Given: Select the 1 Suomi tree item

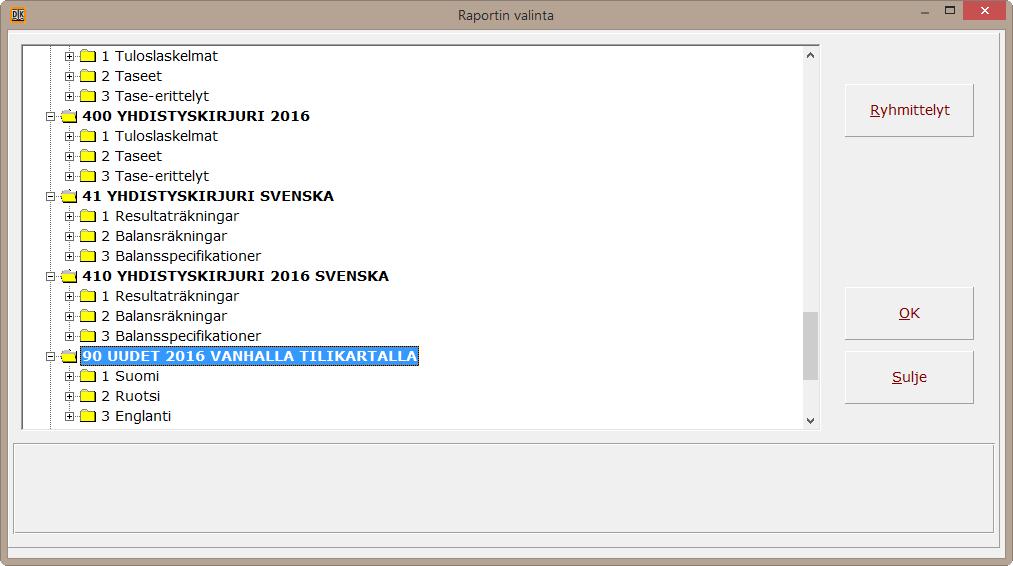Looking at the screenshot, I should pos(130,376).
